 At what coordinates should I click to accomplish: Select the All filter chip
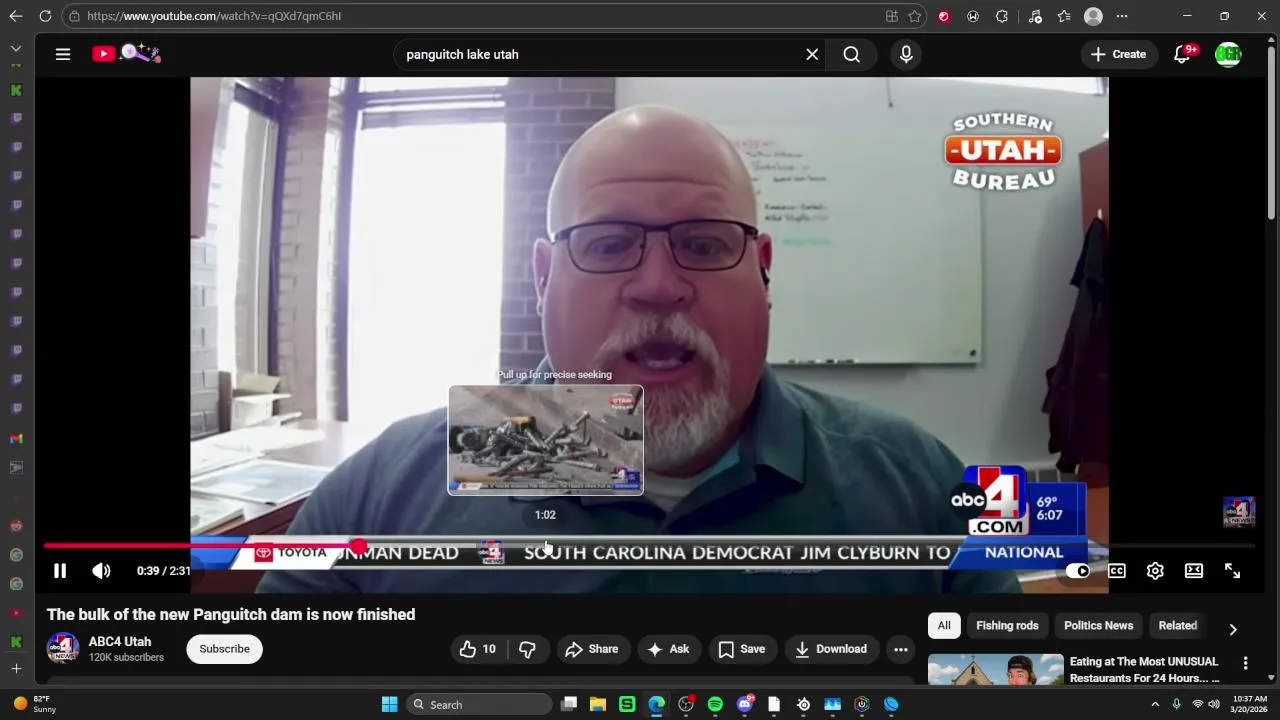944,626
